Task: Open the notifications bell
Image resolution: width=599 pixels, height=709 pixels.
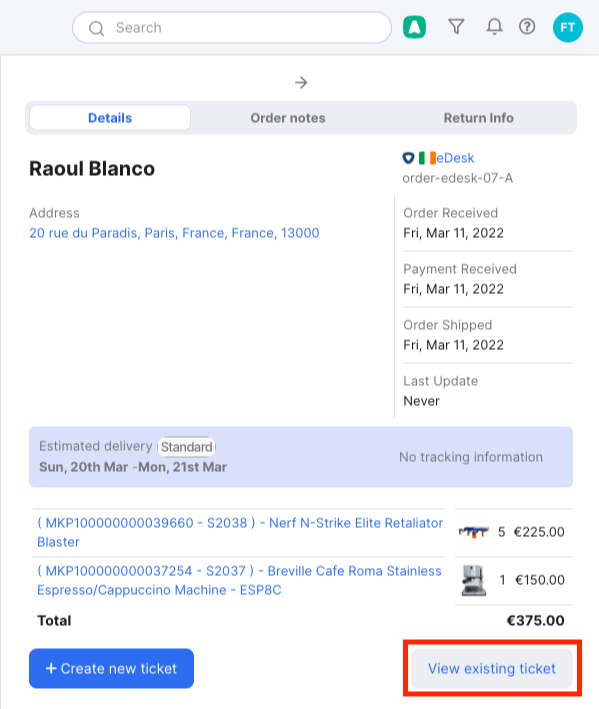Action: click(x=494, y=27)
